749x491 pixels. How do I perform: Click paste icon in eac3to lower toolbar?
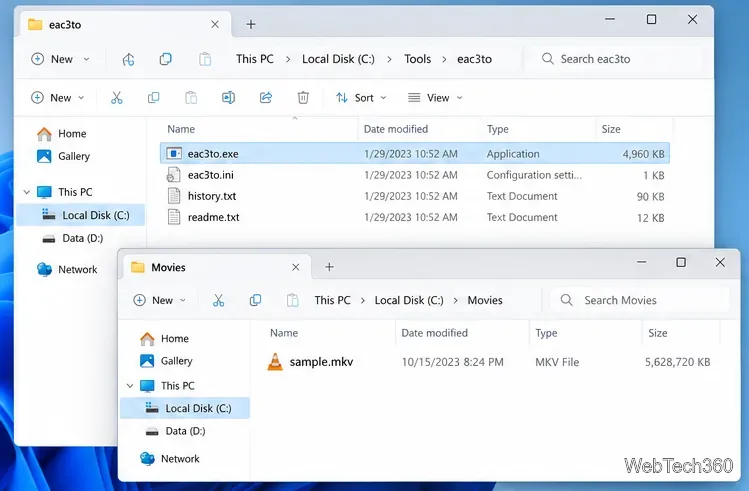point(191,98)
